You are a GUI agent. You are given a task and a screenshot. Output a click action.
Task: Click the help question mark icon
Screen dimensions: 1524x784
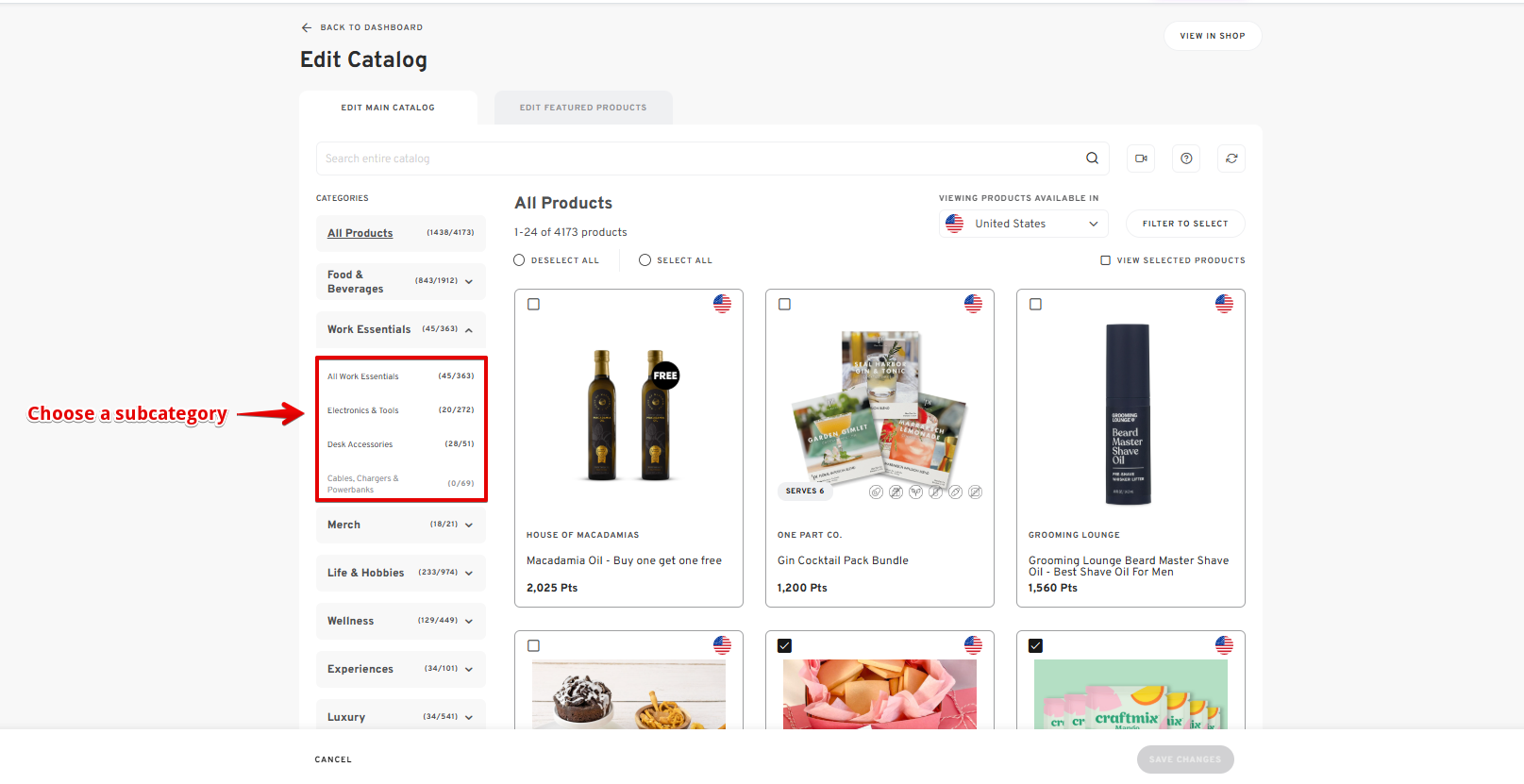[1186, 158]
